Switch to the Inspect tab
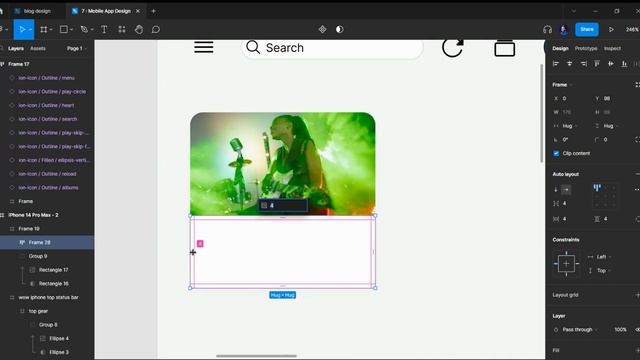640x360 pixels. [x=612, y=48]
